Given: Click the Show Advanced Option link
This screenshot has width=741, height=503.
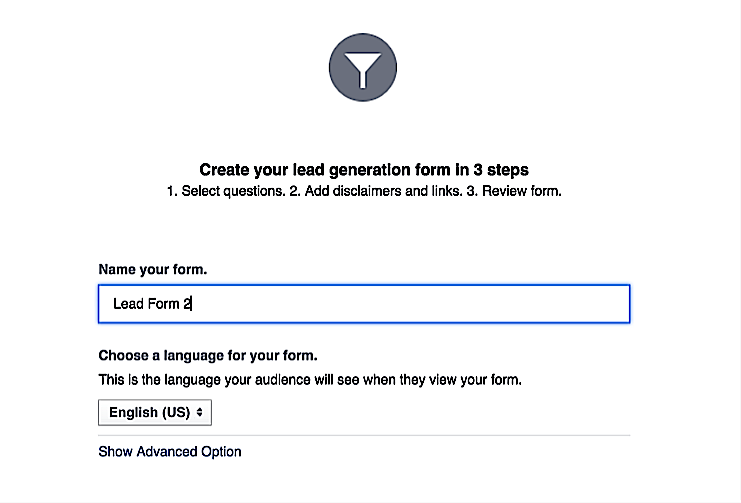Looking at the screenshot, I should [x=170, y=451].
